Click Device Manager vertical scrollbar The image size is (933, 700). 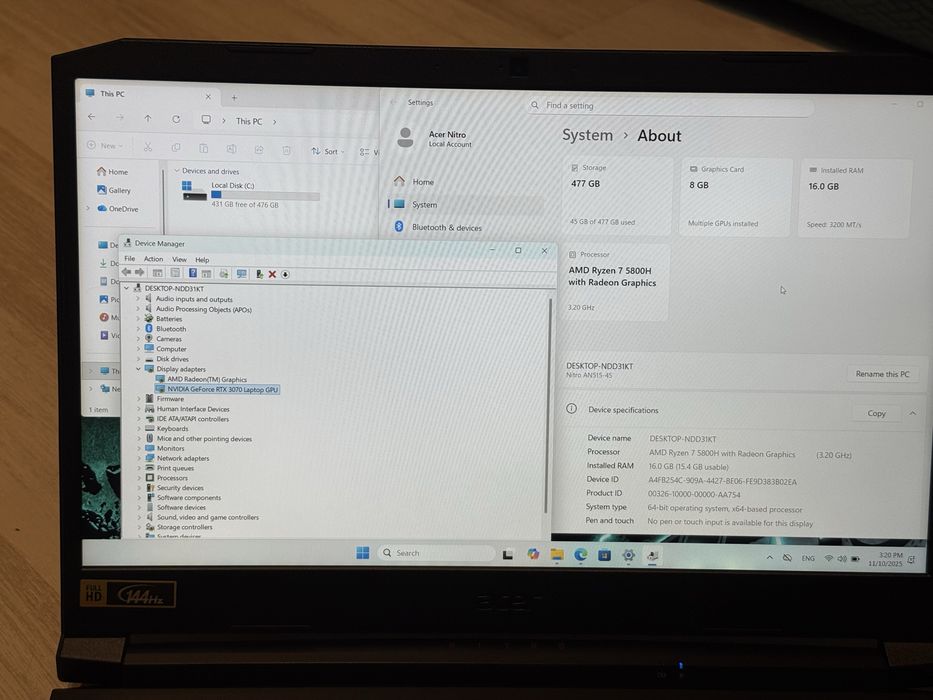548,406
